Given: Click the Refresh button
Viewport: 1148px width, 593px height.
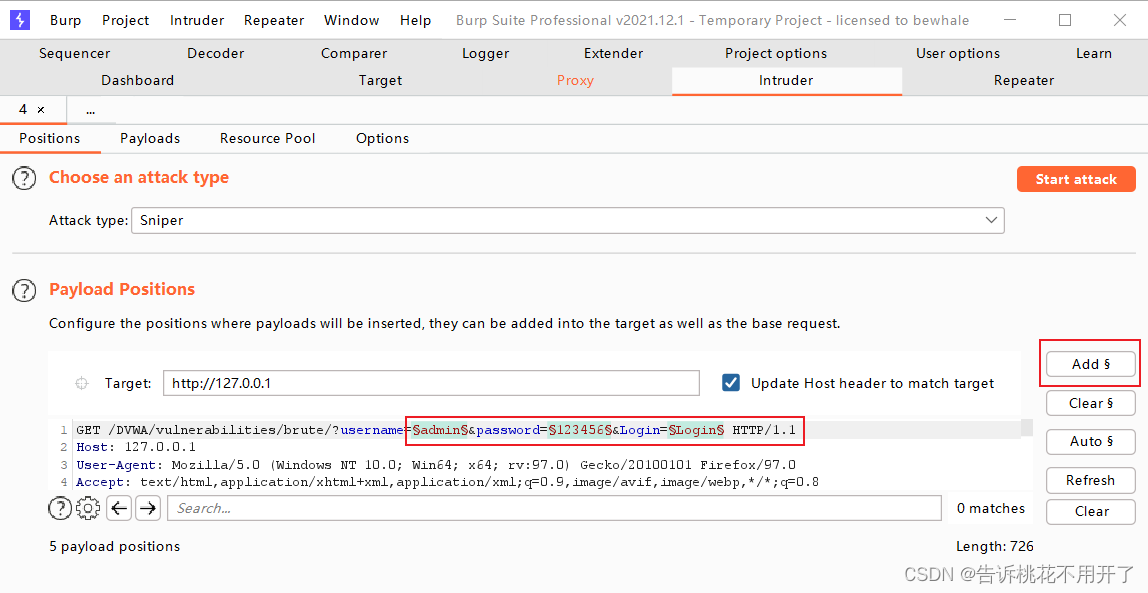Looking at the screenshot, I should tap(1091, 480).
